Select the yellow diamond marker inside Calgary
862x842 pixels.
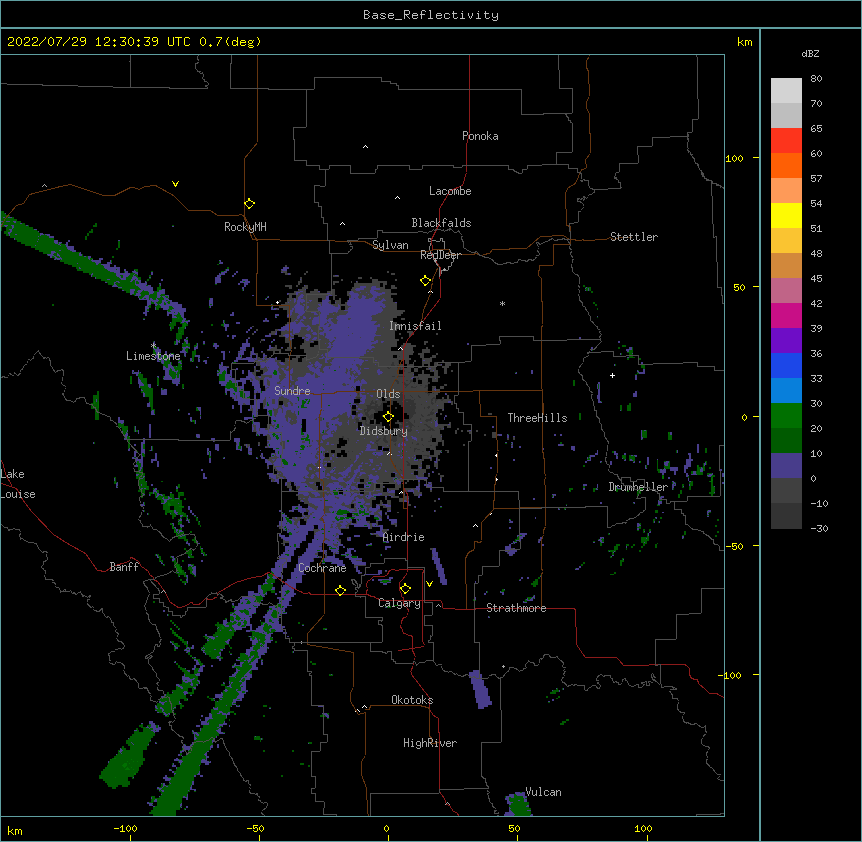coord(405,589)
